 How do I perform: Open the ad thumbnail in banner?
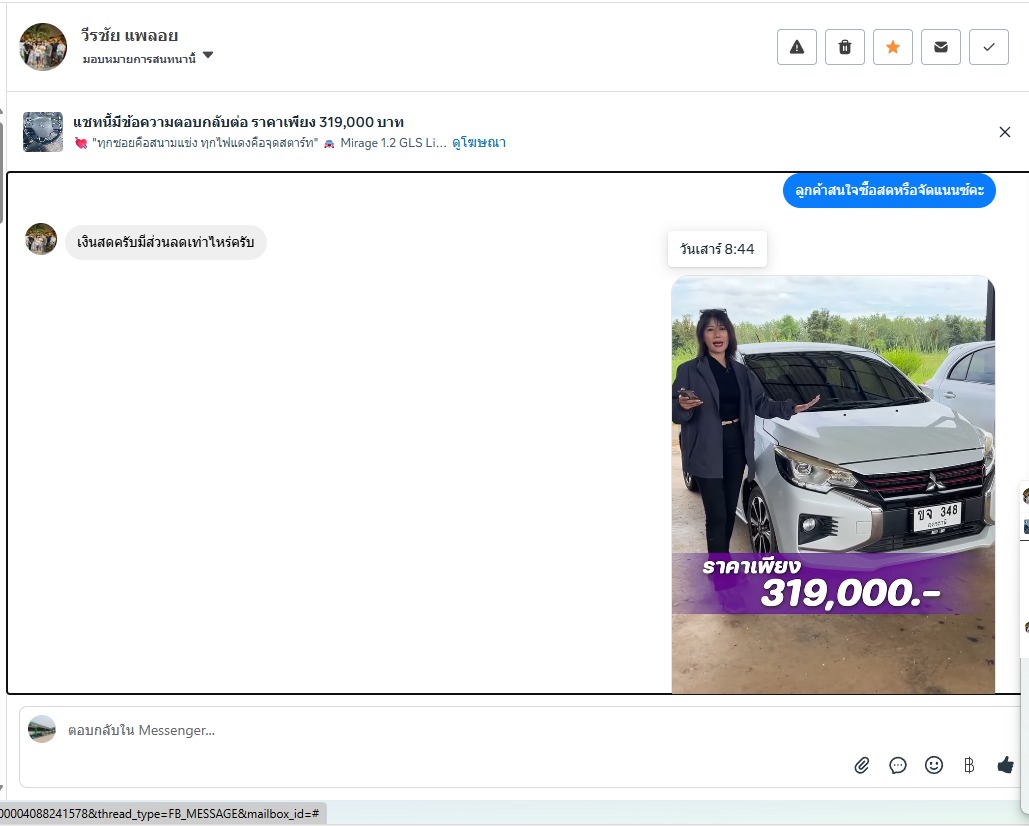[x=43, y=132]
